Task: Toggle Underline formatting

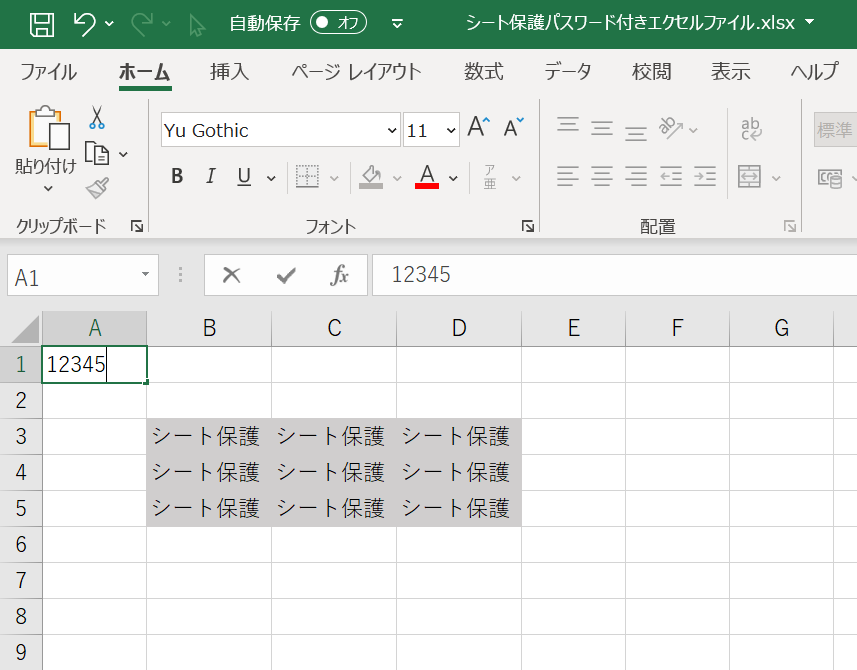Action: coord(244,177)
